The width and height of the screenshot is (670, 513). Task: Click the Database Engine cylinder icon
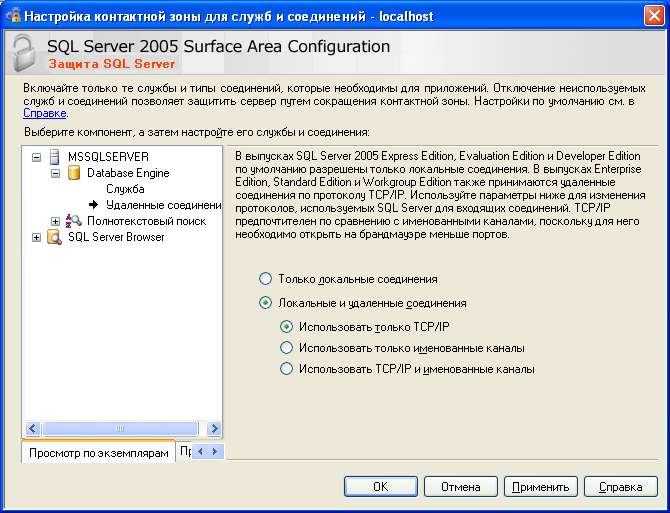pos(73,173)
